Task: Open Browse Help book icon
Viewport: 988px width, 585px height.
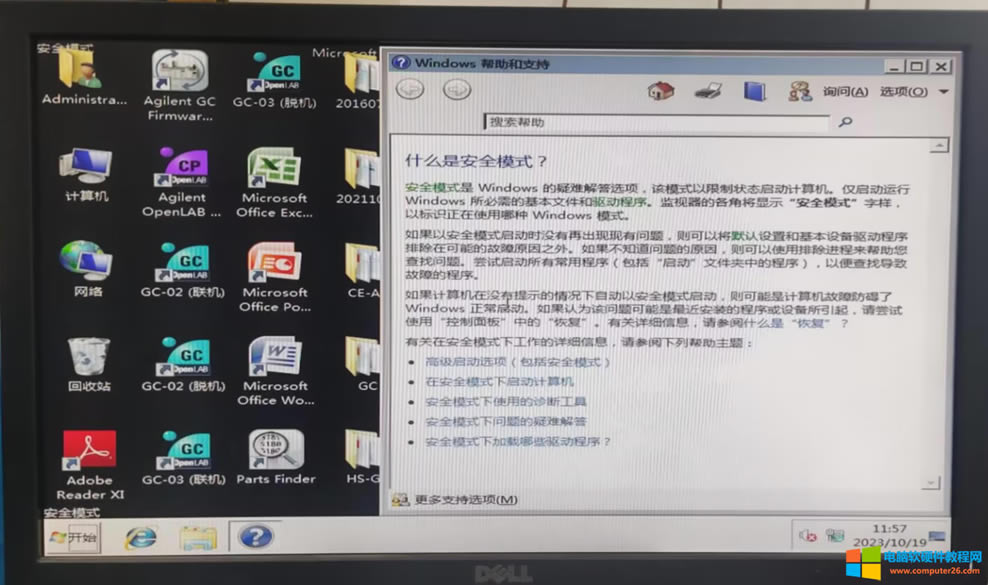Action: tap(753, 91)
